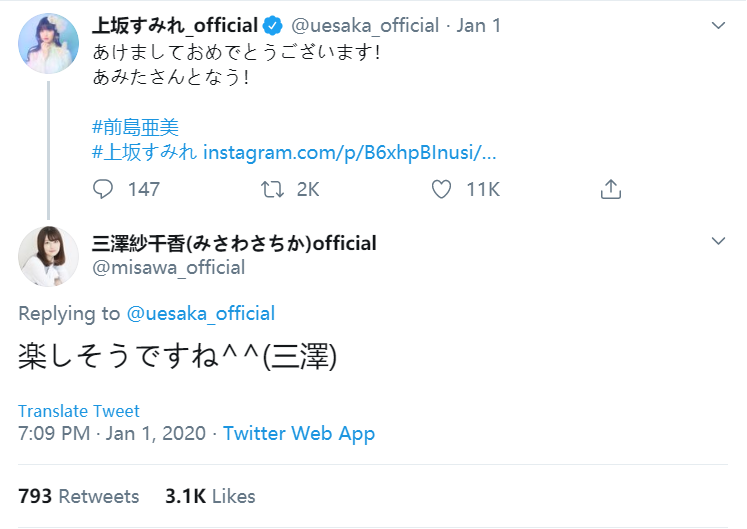Open the #前島亜美 hashtag
747x529 pixels.
point(135,128)
